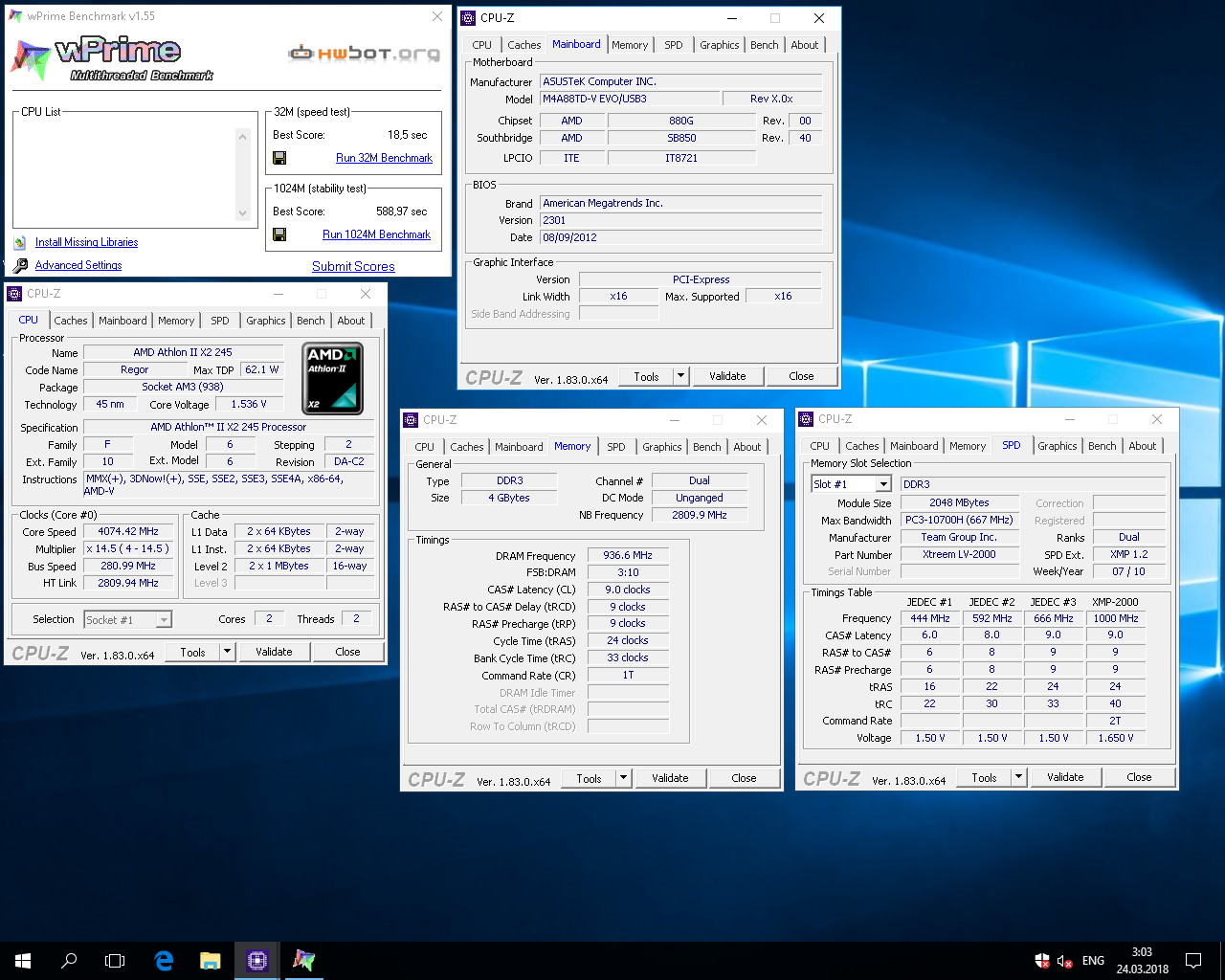Open the Mainboard tab in the Memory window
This screenshot has width=1225, height=980.
tap(519, 447)
